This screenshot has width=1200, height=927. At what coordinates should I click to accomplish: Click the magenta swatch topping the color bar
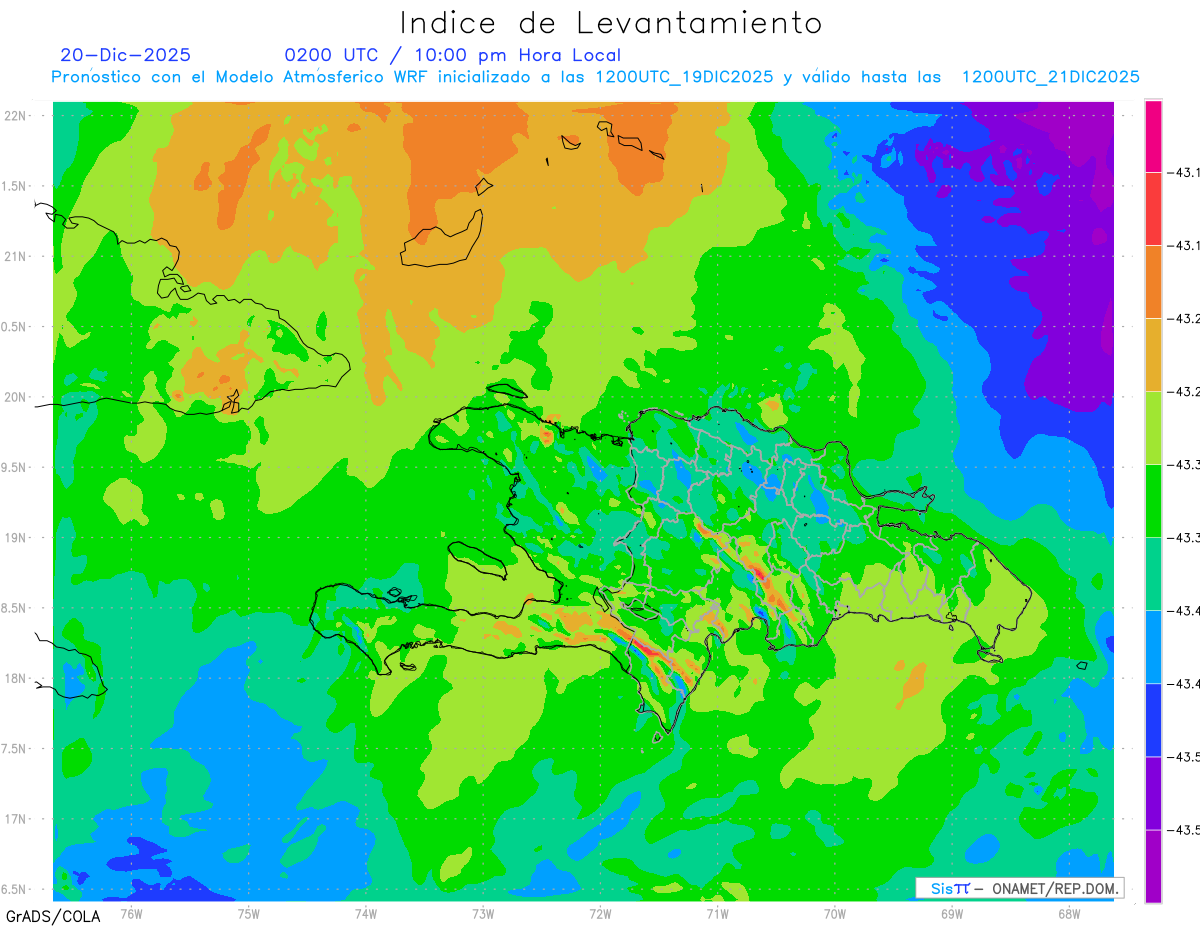(x=1153, y=135)
